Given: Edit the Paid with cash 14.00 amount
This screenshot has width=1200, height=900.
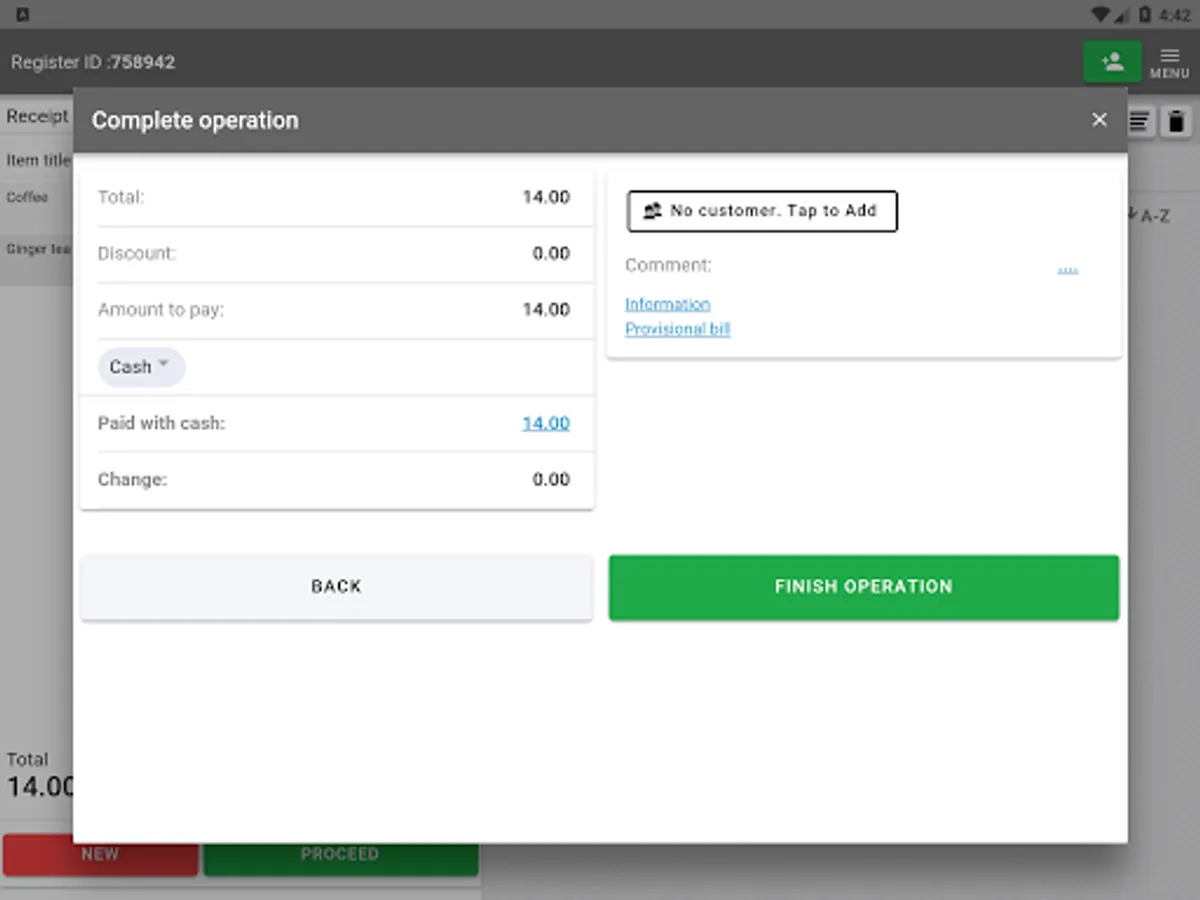Looking at the screenshot, I should point(546,423).
